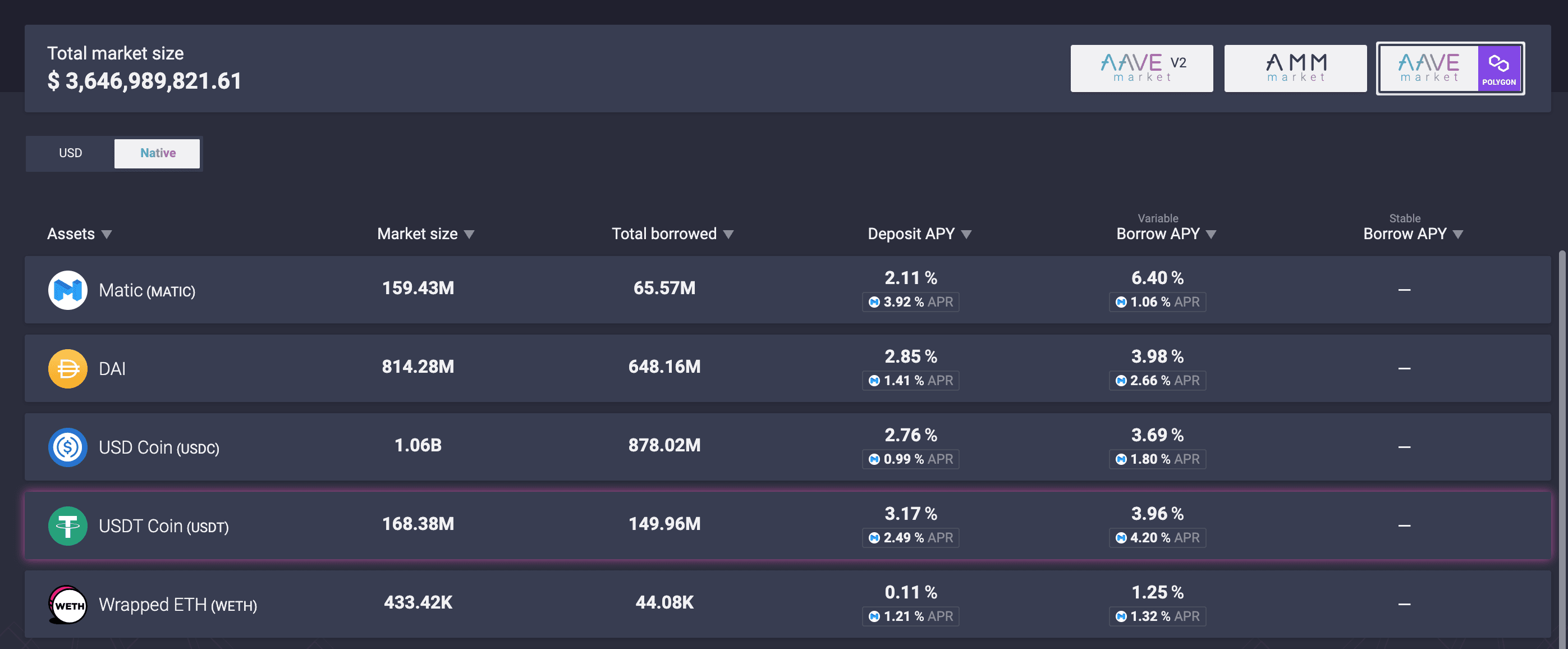This screenshot has height=649, width=1568.
Task: Click the Polygon logo badge
Action: [1498, 68]
